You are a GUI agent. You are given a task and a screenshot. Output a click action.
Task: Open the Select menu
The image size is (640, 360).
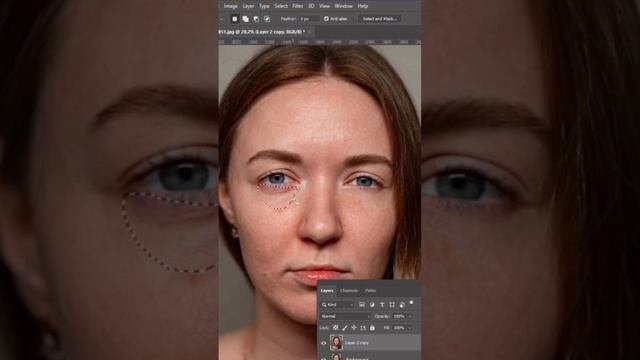coord(281,6)
